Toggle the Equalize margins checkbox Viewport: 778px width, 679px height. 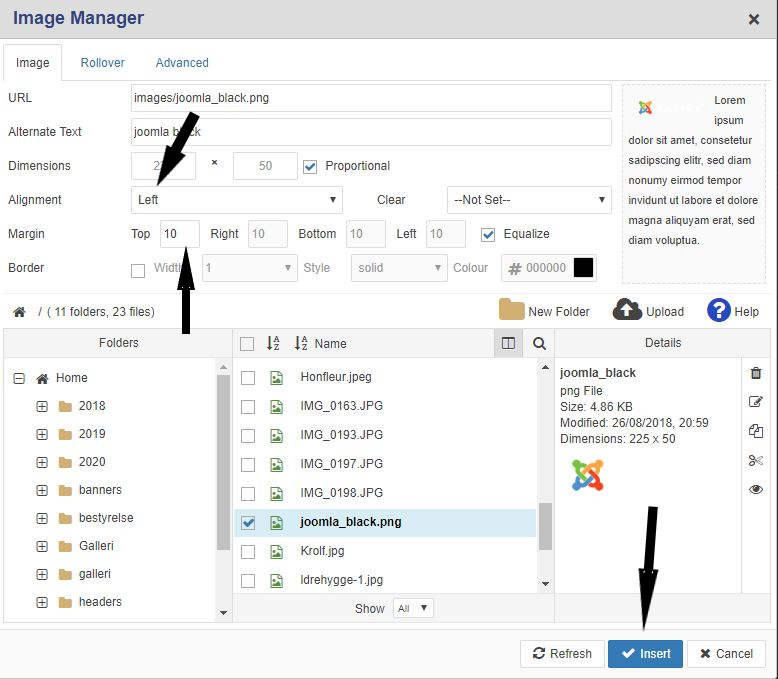pos(488,234)
